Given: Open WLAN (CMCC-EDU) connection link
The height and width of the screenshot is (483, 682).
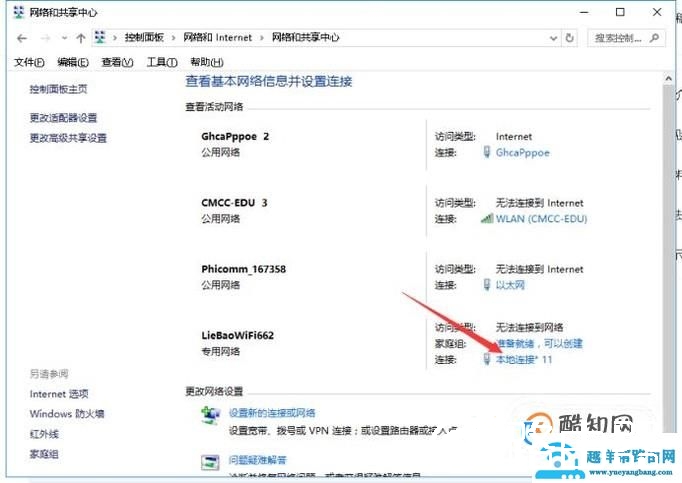Looking at the screenshot, I should (541, 219).
